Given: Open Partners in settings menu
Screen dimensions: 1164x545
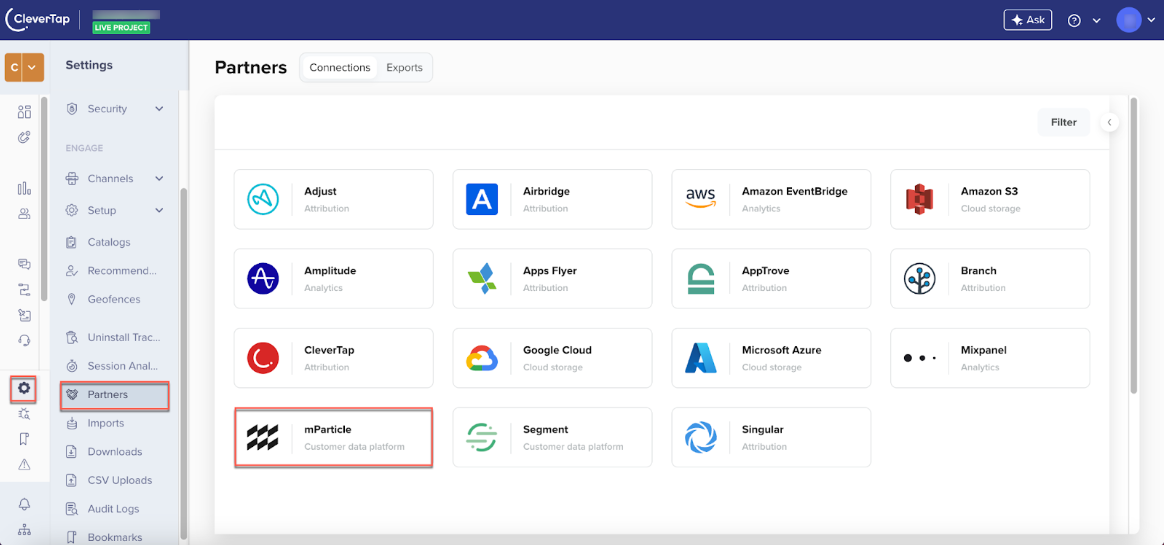Looking at the screenshot, I should (115, 394).
